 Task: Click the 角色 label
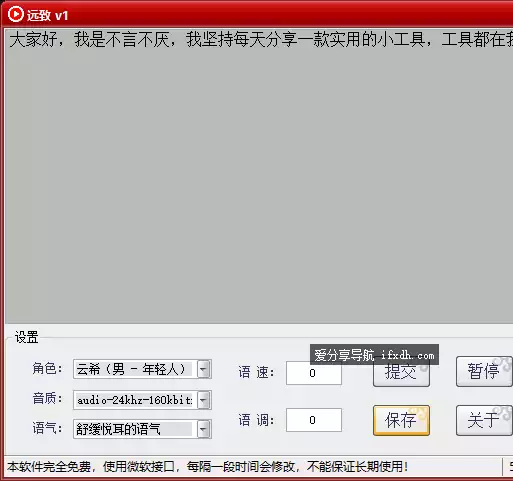point(47,369)
